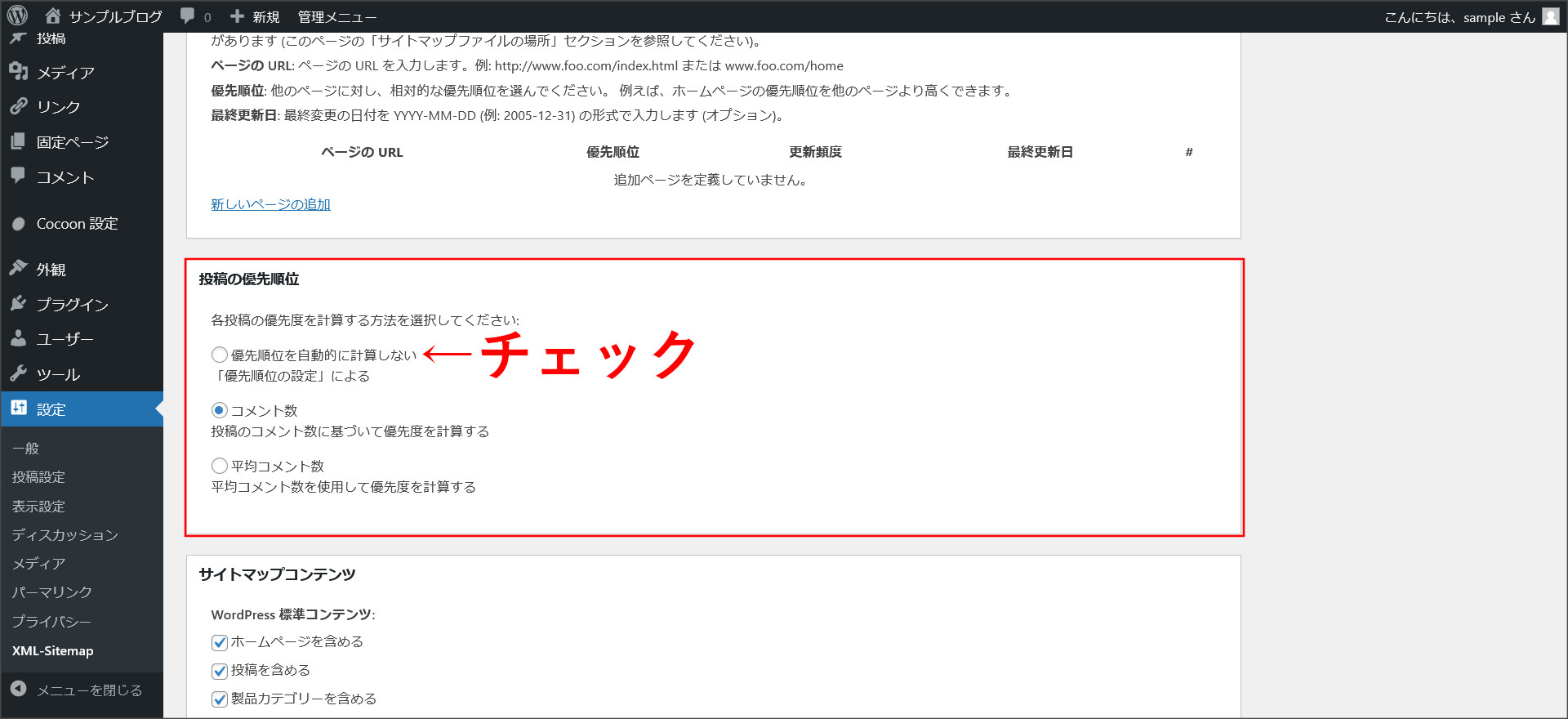
Task: Click the コメント speech bubble icon in sidebar
Action: click(x=18, y=176)
